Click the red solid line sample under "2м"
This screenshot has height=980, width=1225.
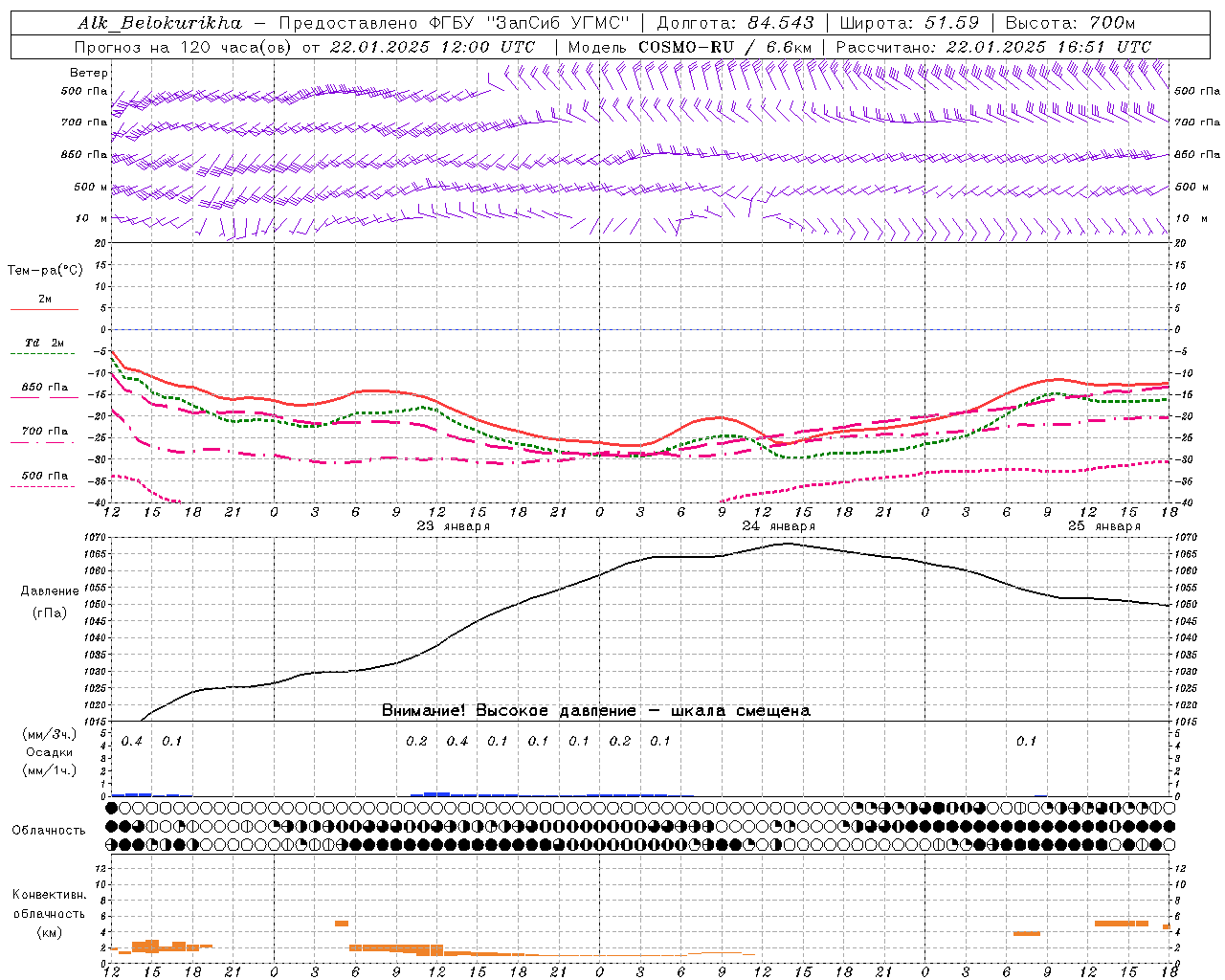pos(44,310)
